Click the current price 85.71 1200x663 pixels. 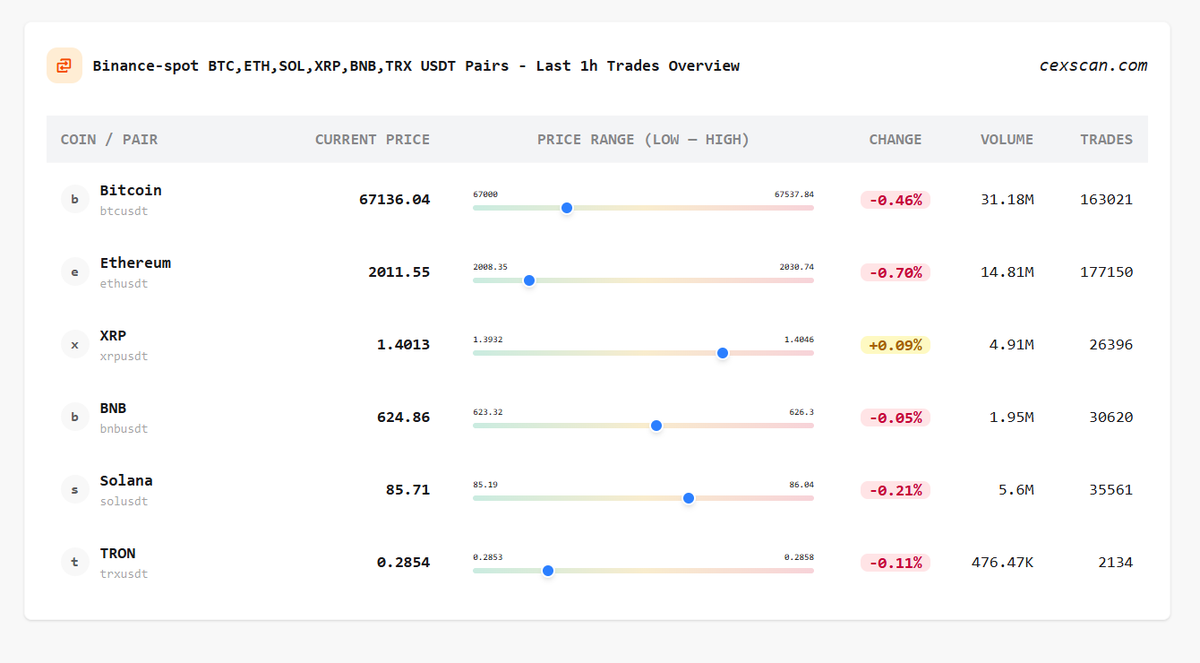point(408,490)
